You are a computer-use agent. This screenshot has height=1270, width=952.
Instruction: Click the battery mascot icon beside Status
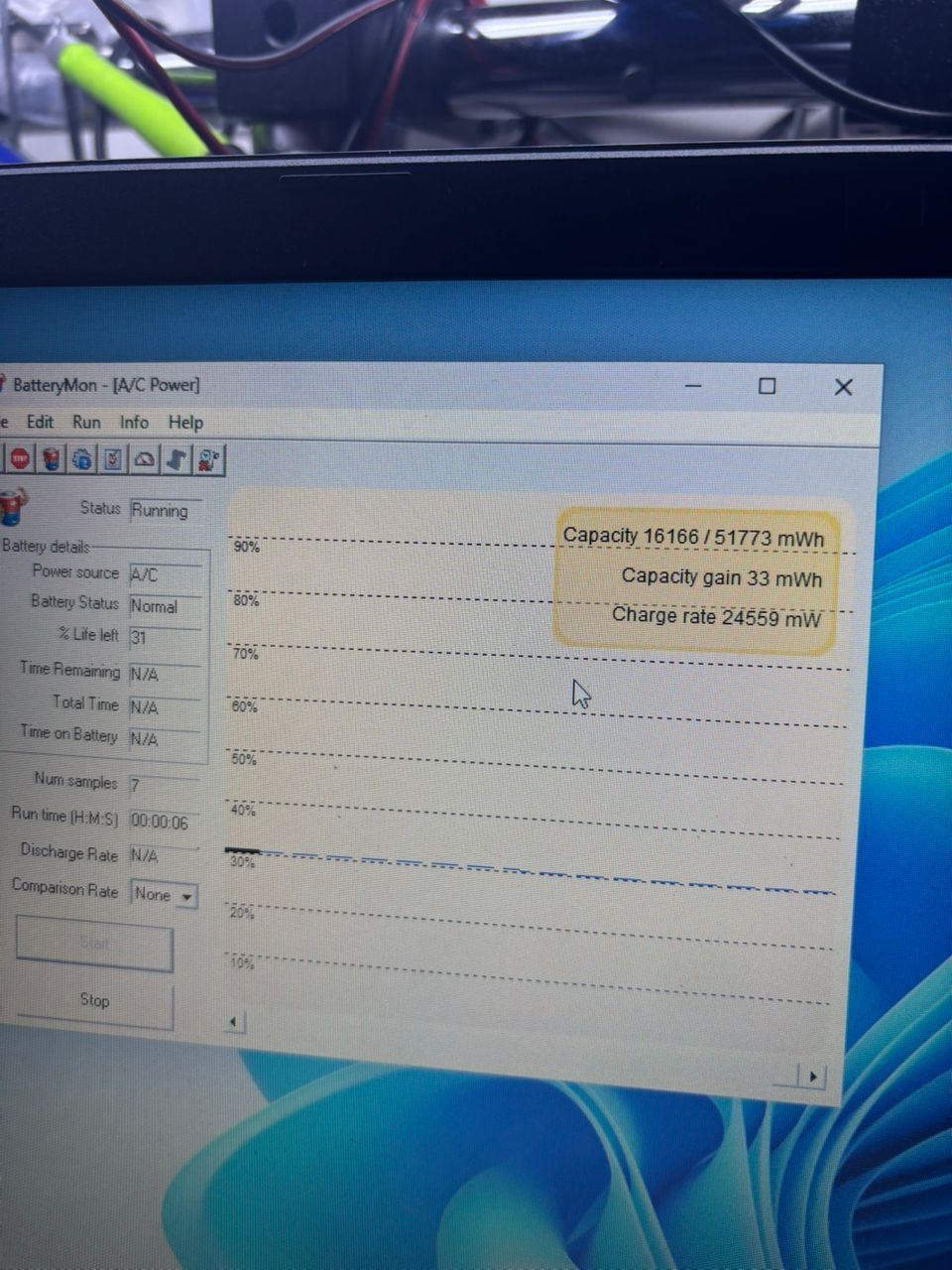pyautogui.click(x=13, y=506)
